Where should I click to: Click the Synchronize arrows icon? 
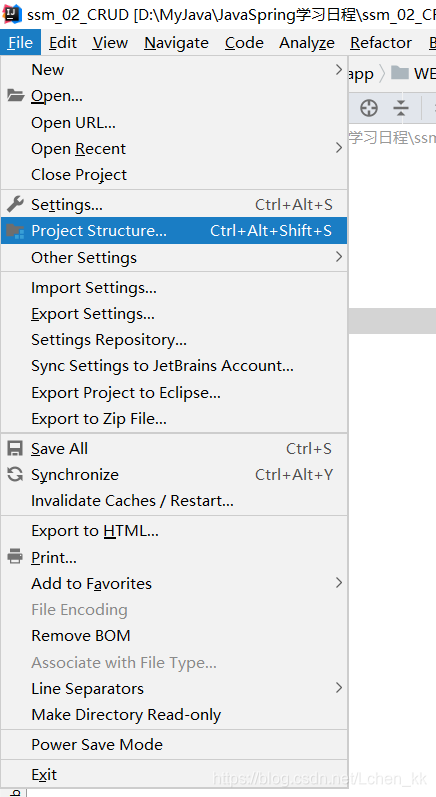point(15,474)
